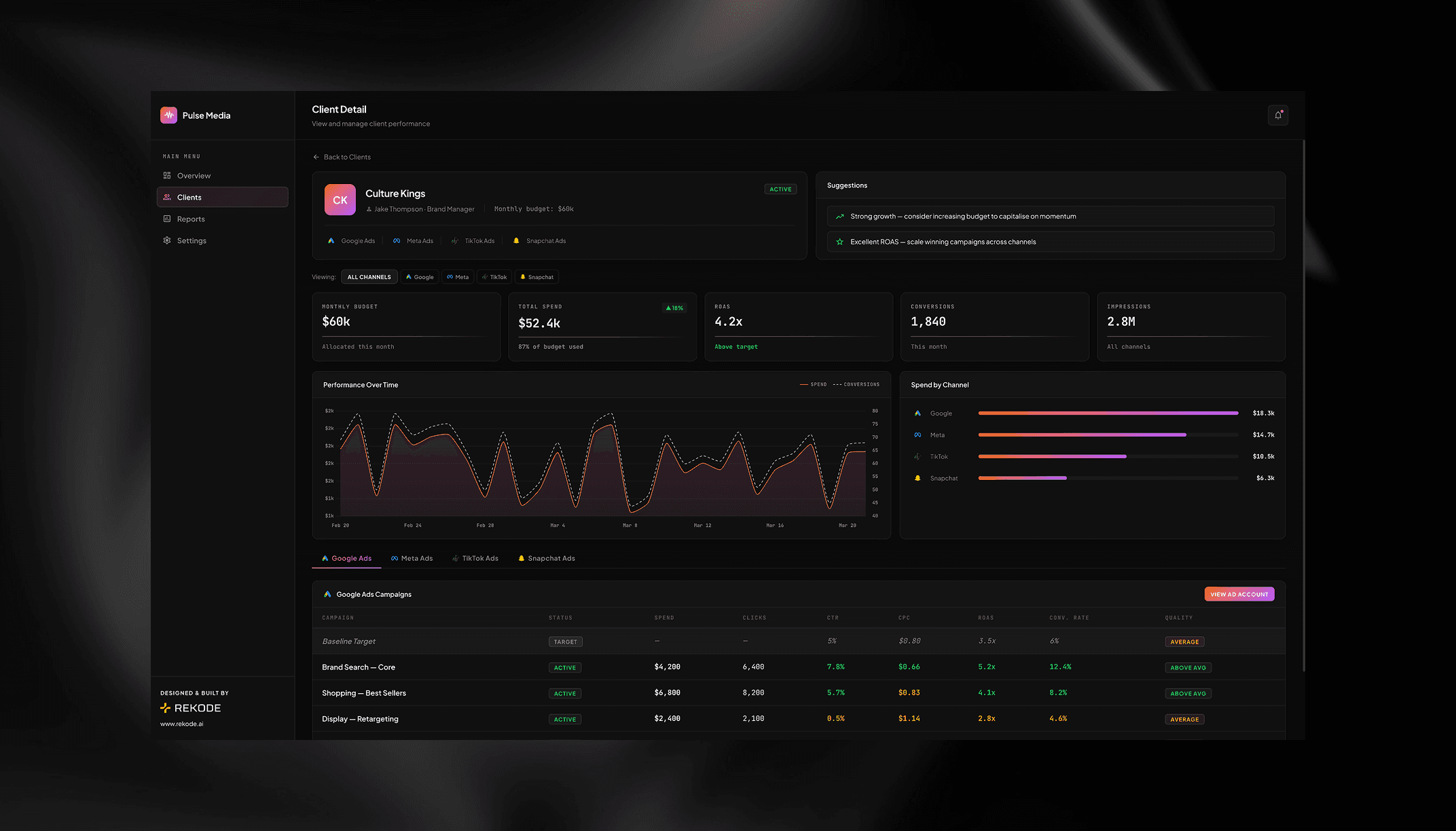Click the Google spend progress bar
The image size is (1456, 831).
coord(1108,413)
